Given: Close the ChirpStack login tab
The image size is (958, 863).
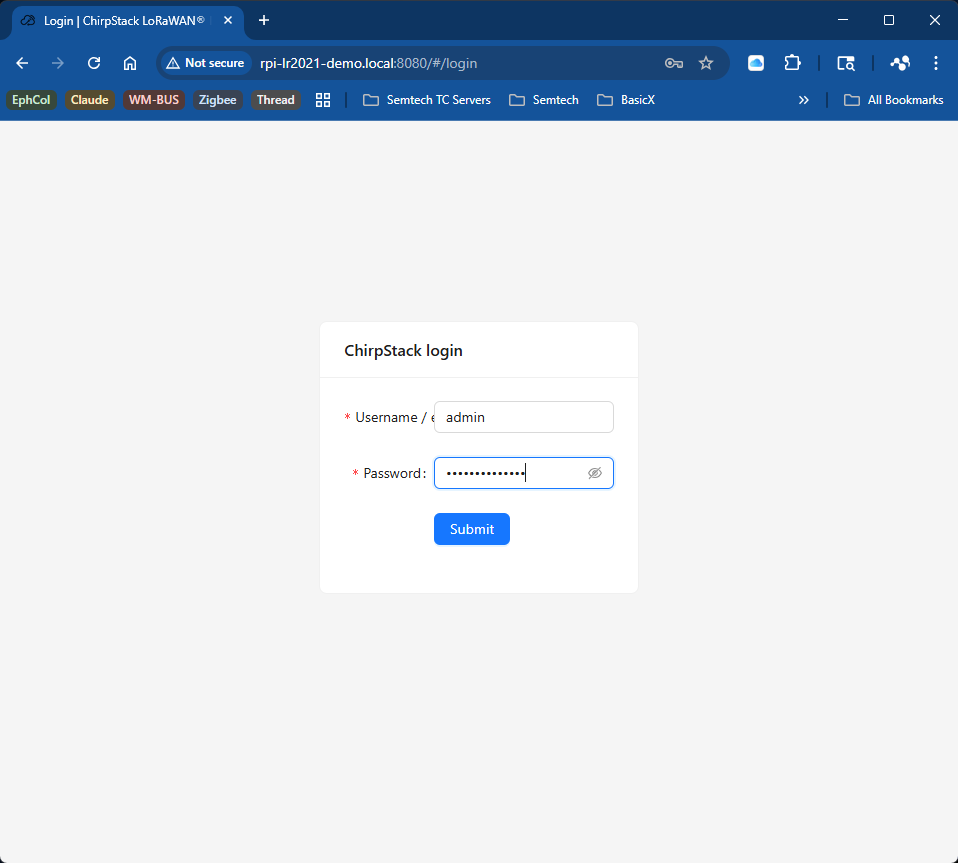Looking at the screenshot, I should [228, 20].
